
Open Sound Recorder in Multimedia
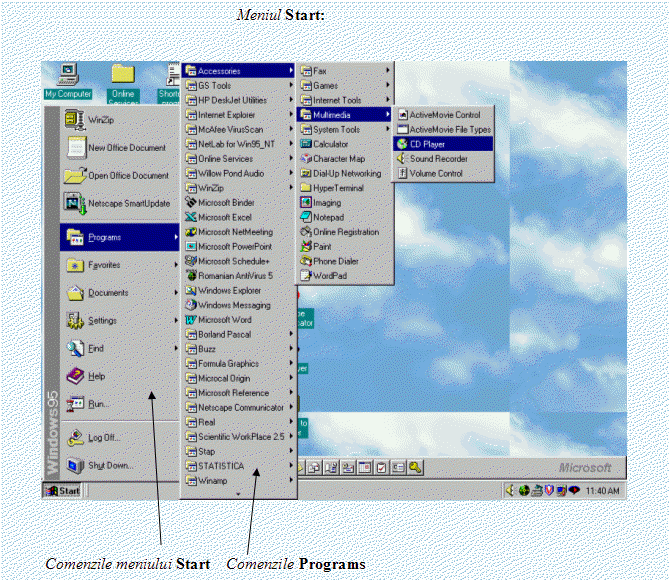[x=443, y=159]
